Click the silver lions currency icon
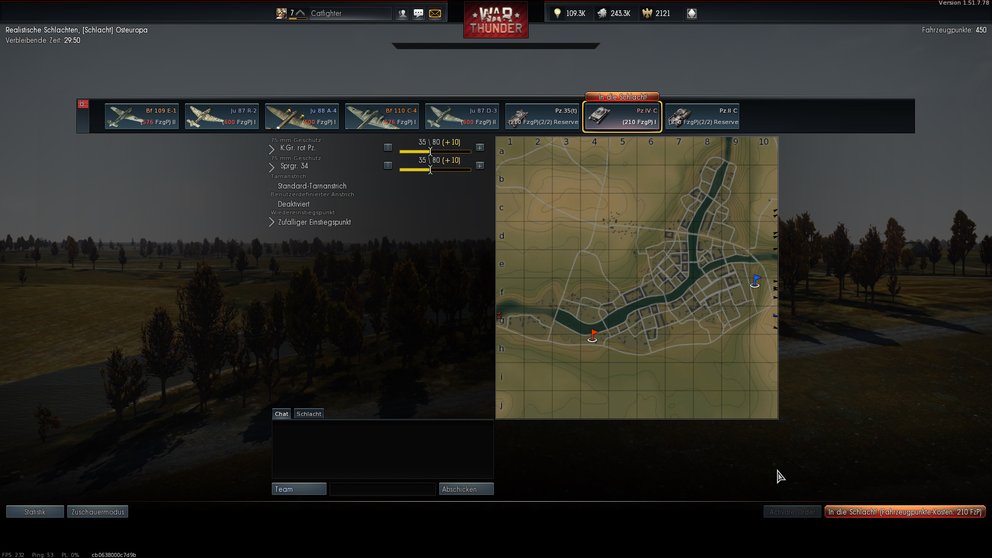The image size is (992, 558). [x=602, y=13]
